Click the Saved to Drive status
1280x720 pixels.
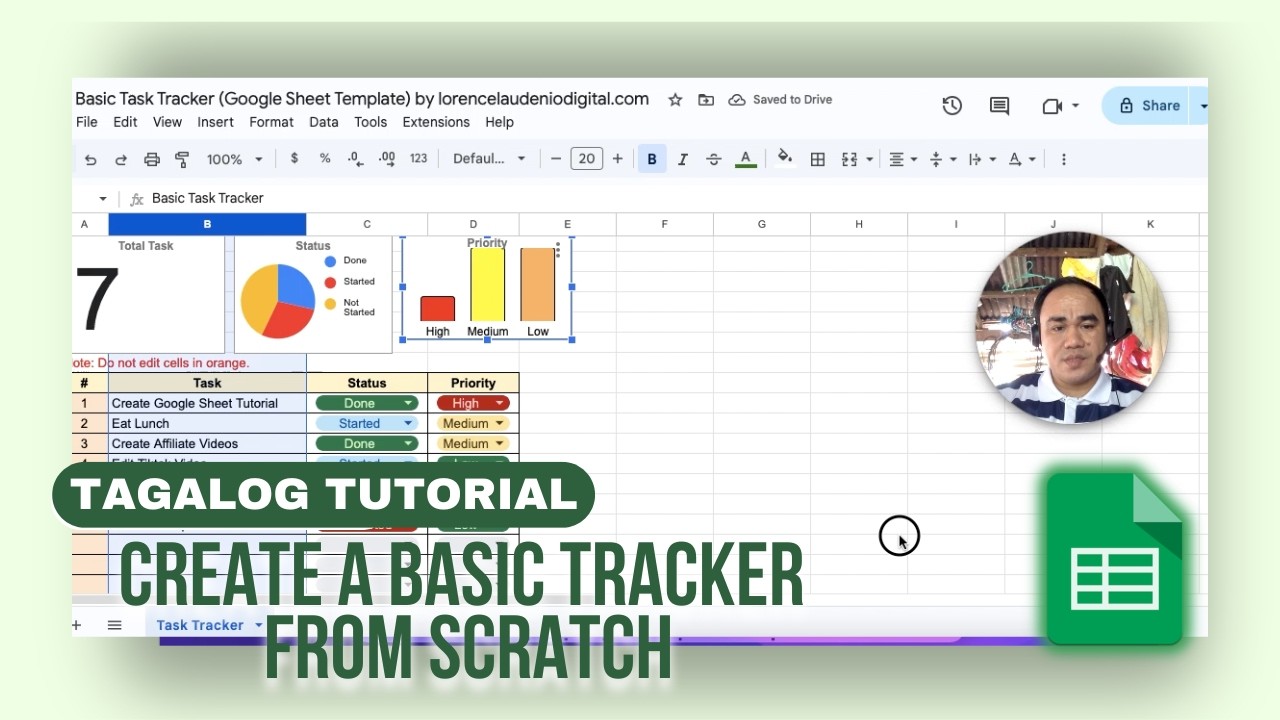781,99
